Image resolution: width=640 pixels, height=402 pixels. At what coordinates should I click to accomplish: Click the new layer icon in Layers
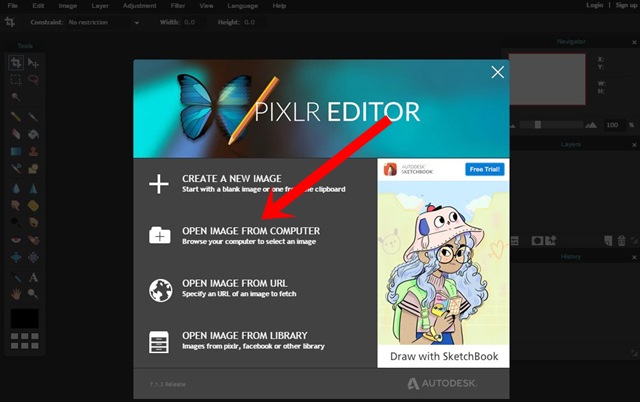point(608,241)
